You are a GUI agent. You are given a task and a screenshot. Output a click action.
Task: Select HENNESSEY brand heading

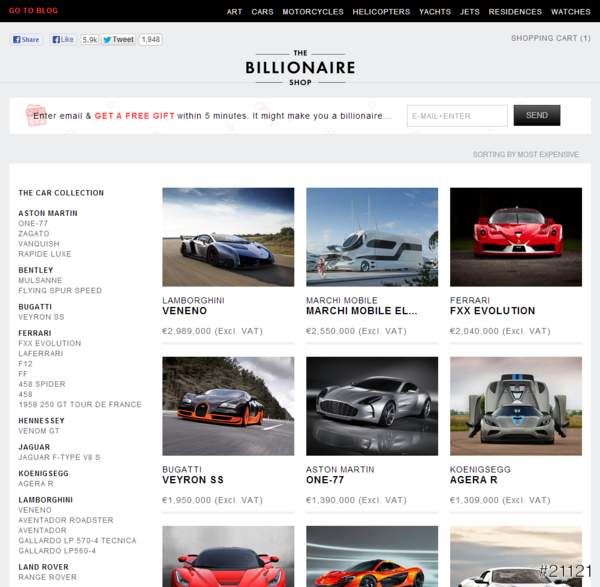(41, 421)
